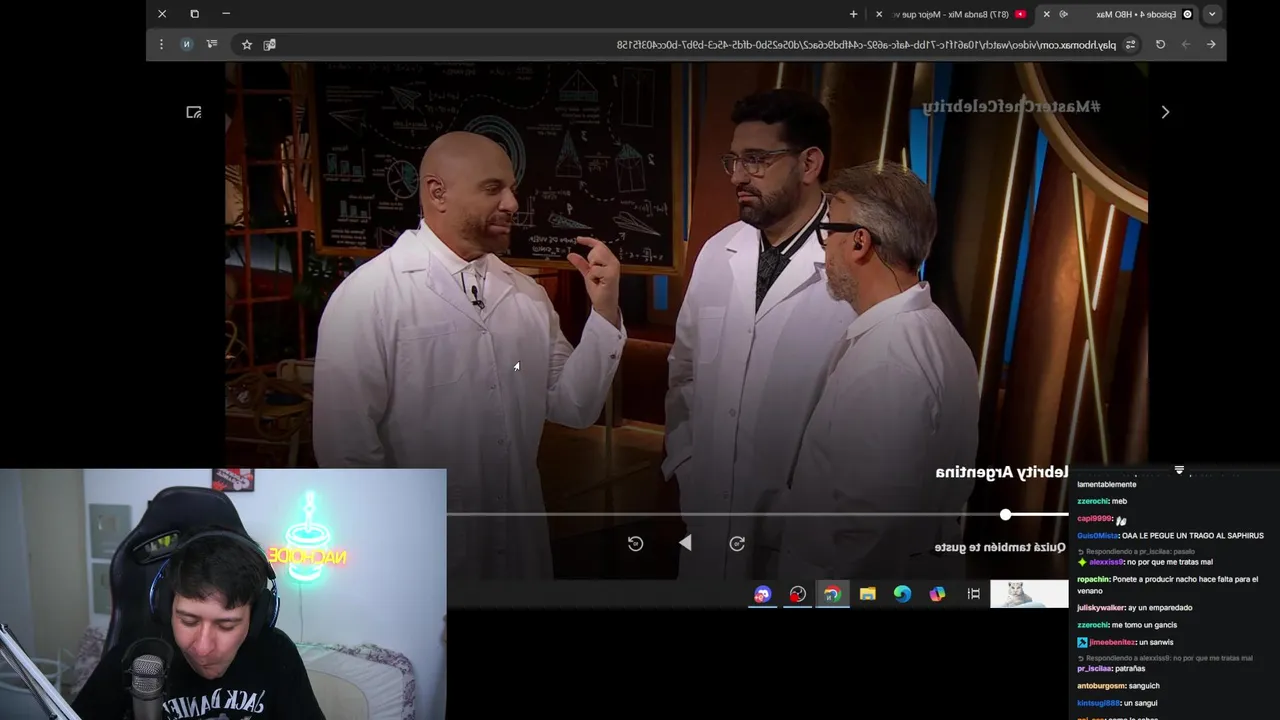This screenshot has height=720, width=1280.
Task: Open Microsoft Edge from the taskbar
Action: 902,594
